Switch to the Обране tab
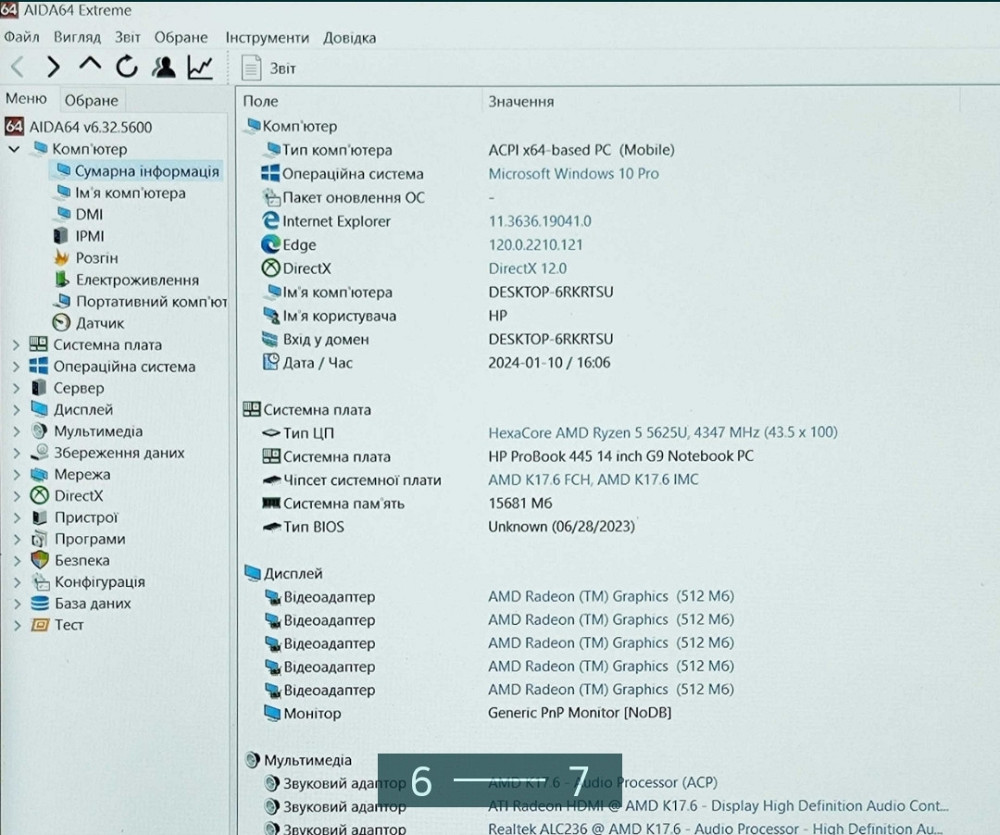Screen dimensions: 1000x835 [91, 100]
